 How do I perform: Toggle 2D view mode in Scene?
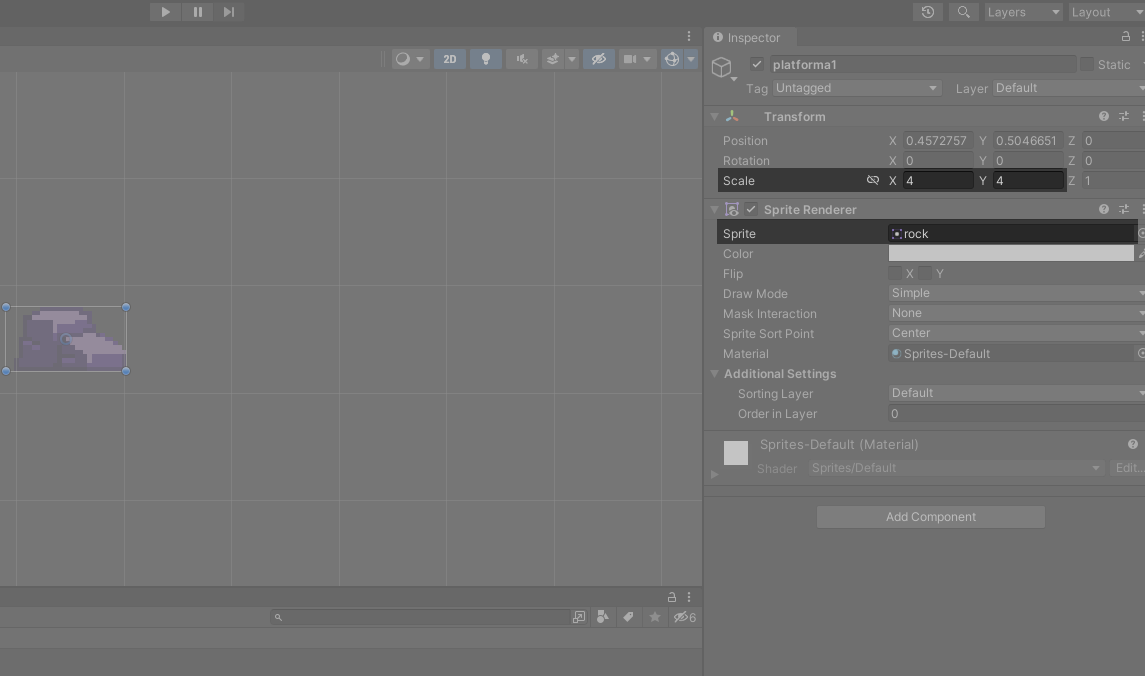[x=450, y=59]
